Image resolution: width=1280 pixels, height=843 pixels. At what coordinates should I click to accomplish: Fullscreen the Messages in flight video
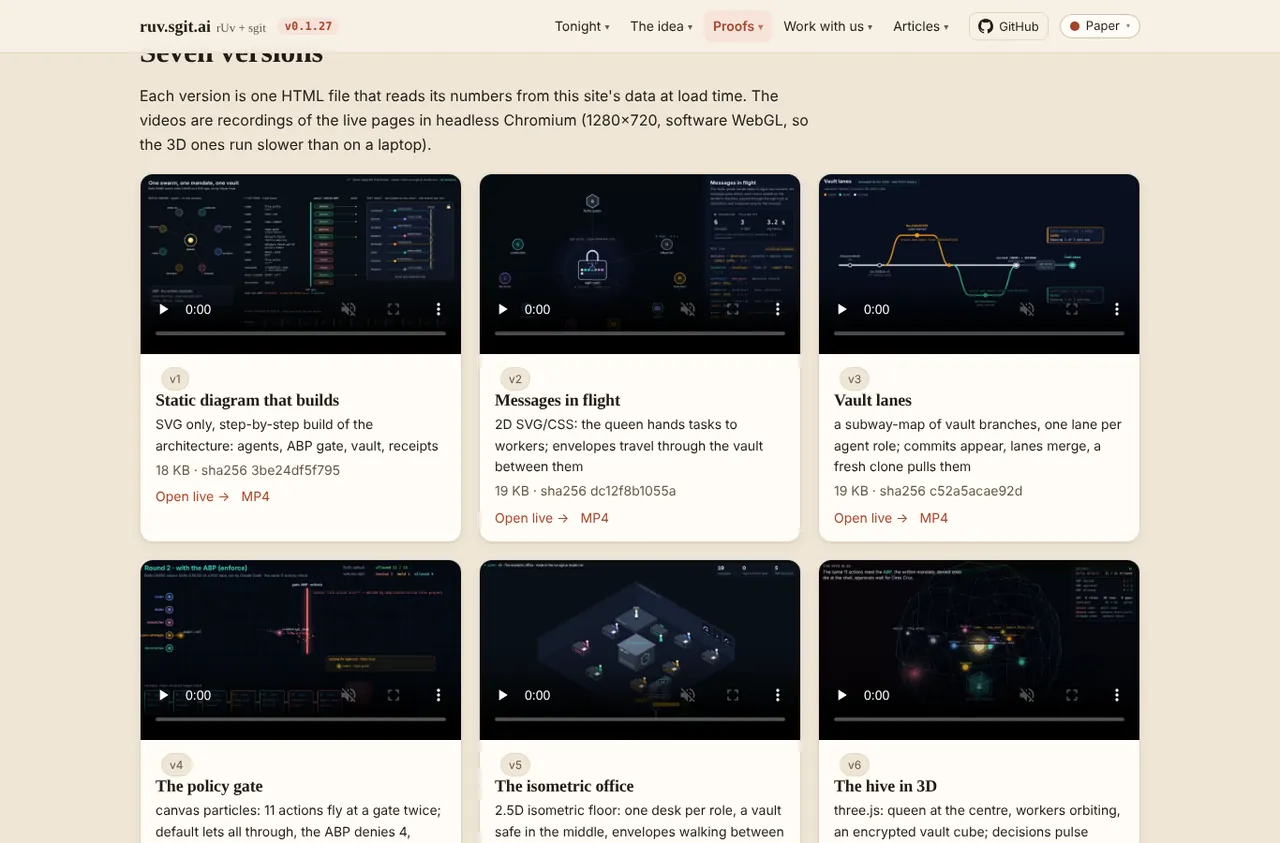tap(732, 309)
